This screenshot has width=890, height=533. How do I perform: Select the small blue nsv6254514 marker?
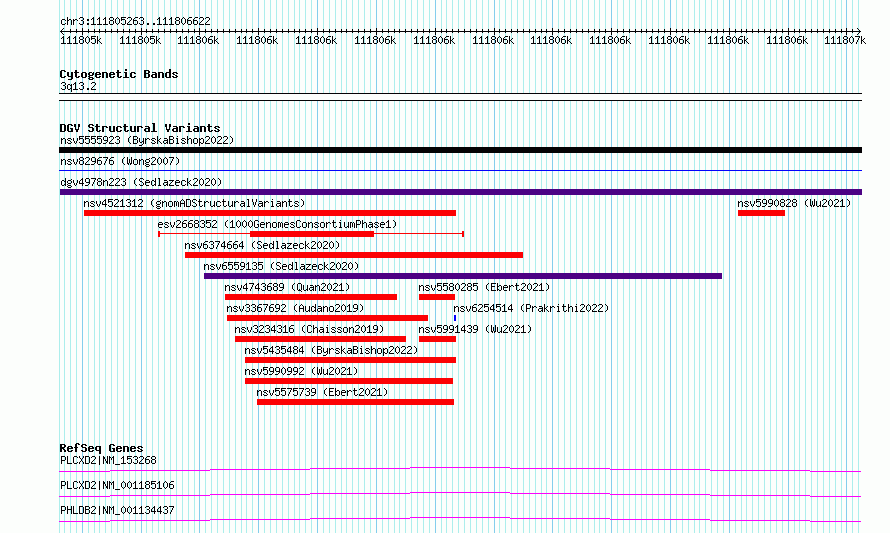point(455,318)
